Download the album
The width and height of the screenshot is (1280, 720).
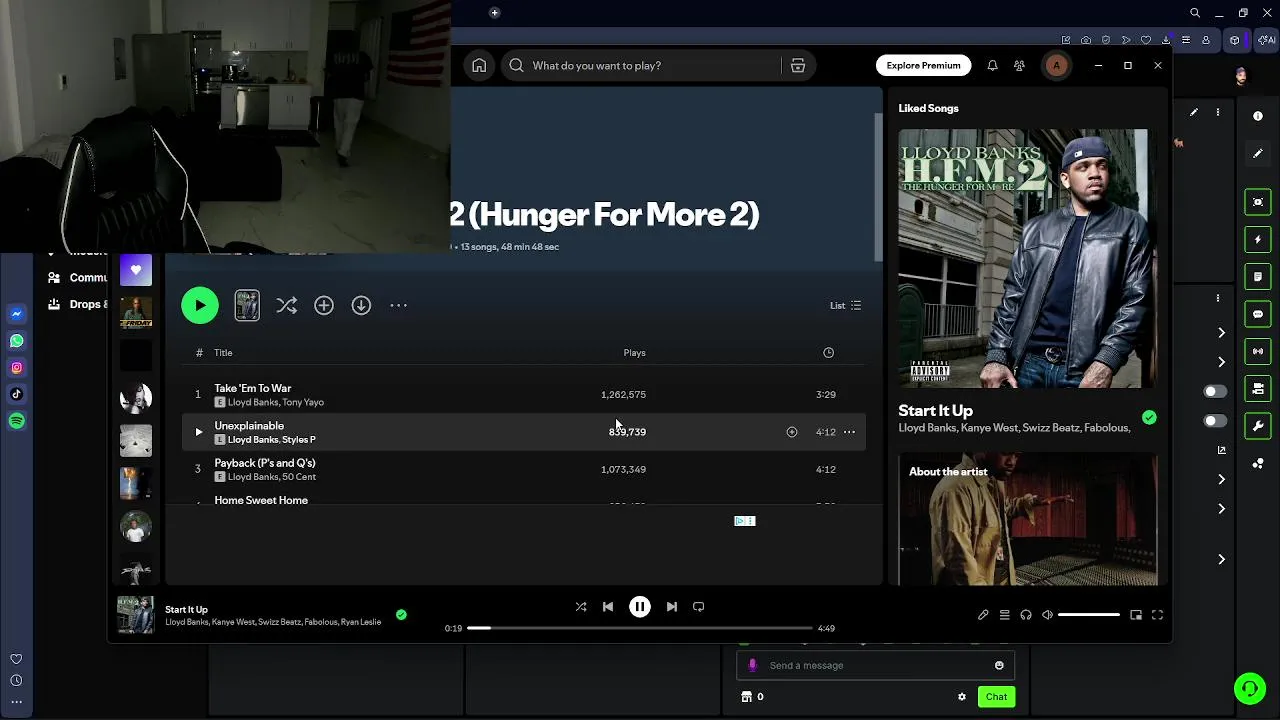point(361,305)
